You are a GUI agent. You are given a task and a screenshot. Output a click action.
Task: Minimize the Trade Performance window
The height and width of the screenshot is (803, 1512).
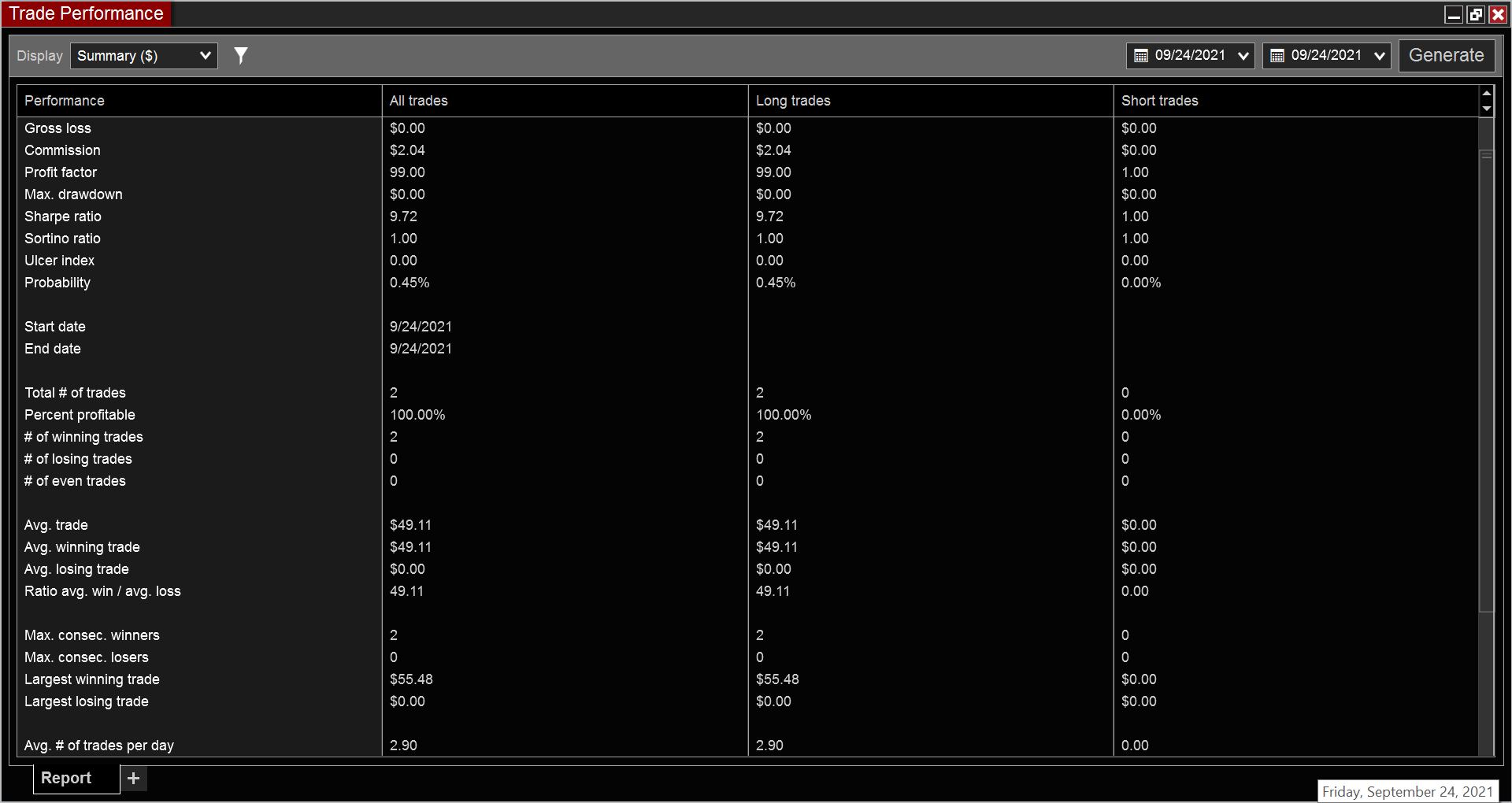[x=1454, y=14]
